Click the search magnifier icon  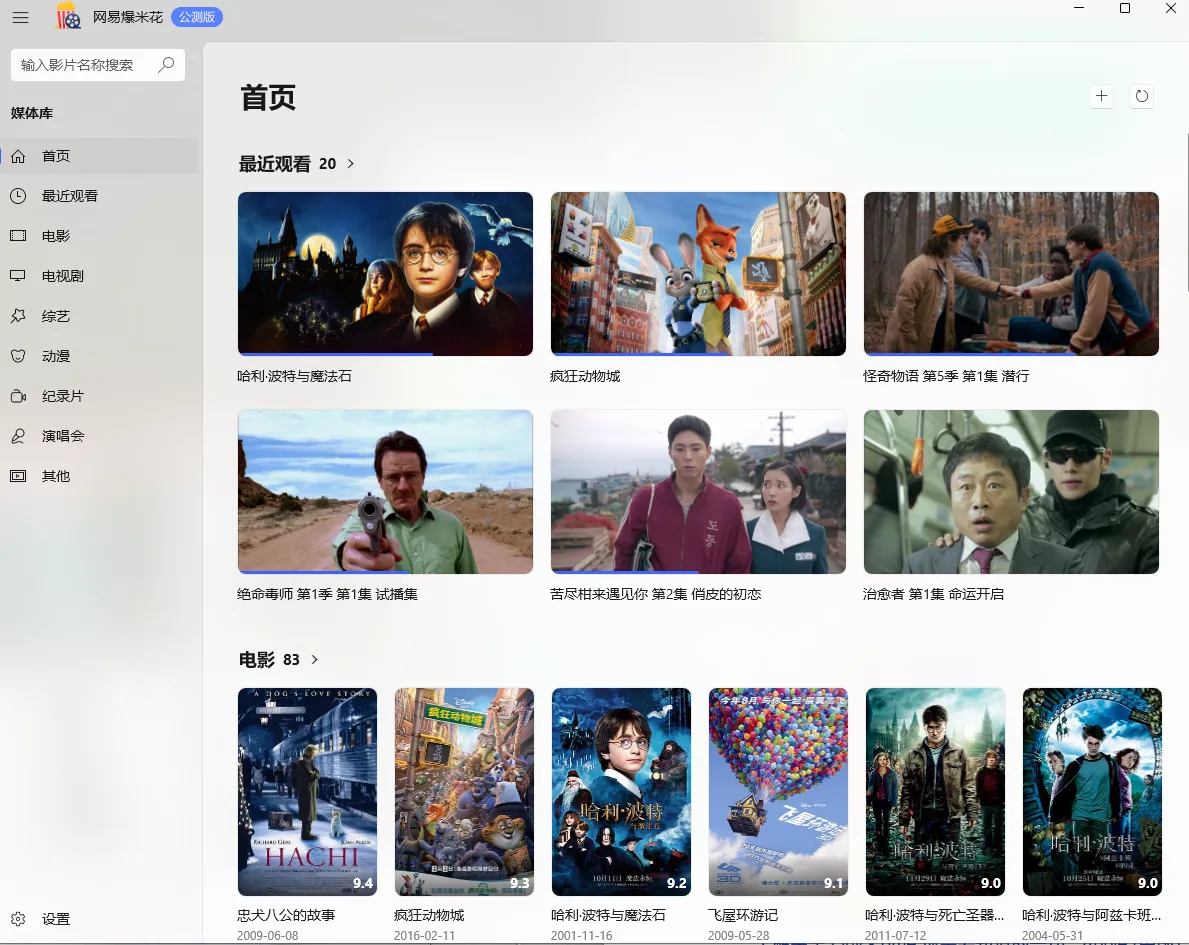tap(166, 64)
